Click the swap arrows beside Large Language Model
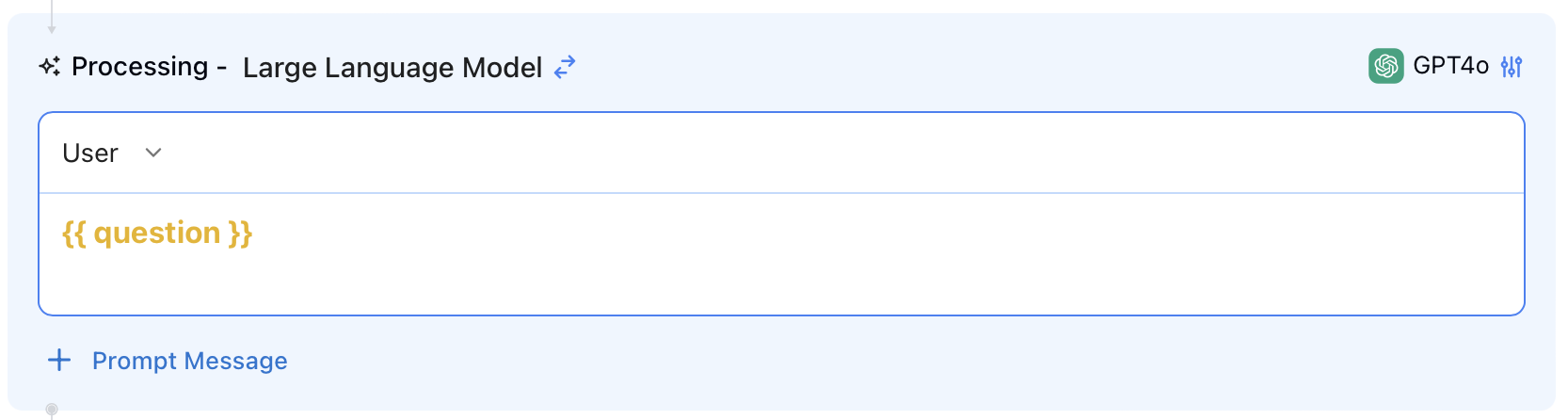Image resolution: width=1568 pixels, height=420 pixels. coord(564,67)
